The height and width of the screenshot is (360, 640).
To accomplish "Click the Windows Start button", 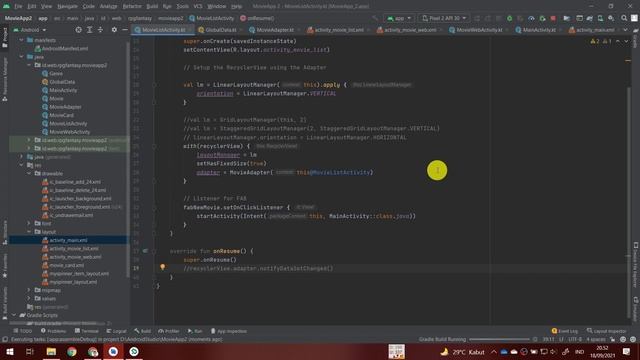I will tap(10, 351).
